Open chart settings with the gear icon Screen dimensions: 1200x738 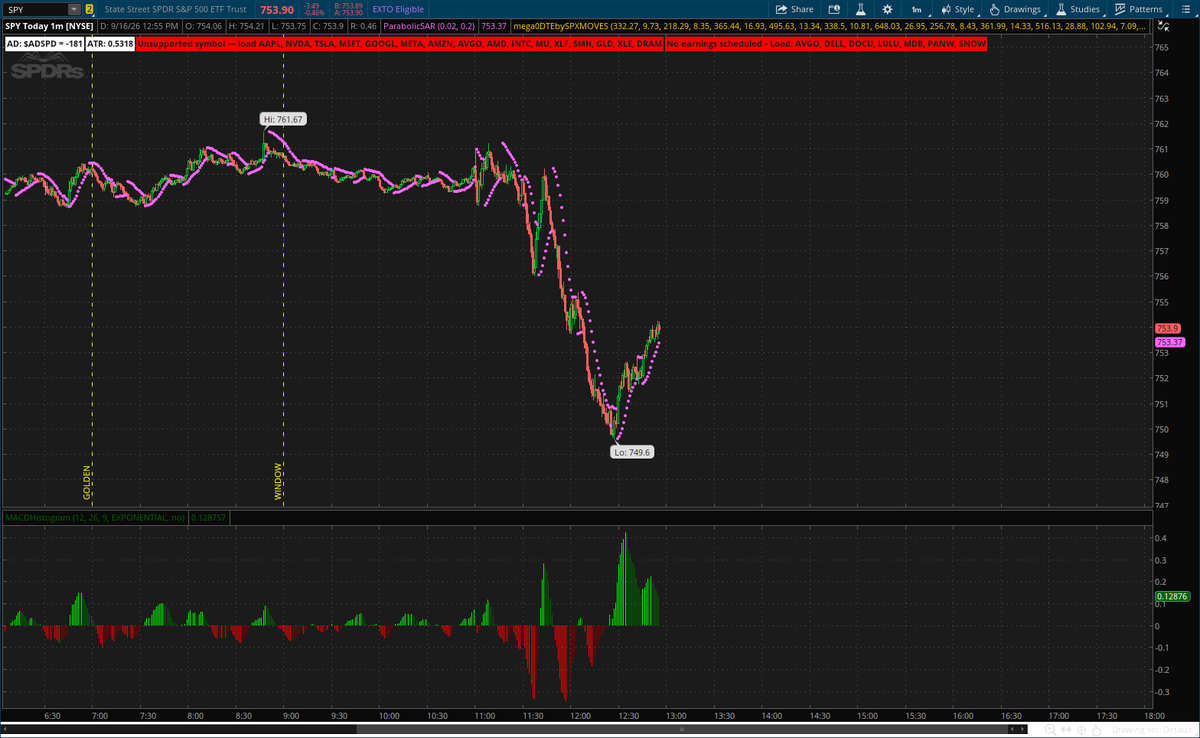[887, 9]
